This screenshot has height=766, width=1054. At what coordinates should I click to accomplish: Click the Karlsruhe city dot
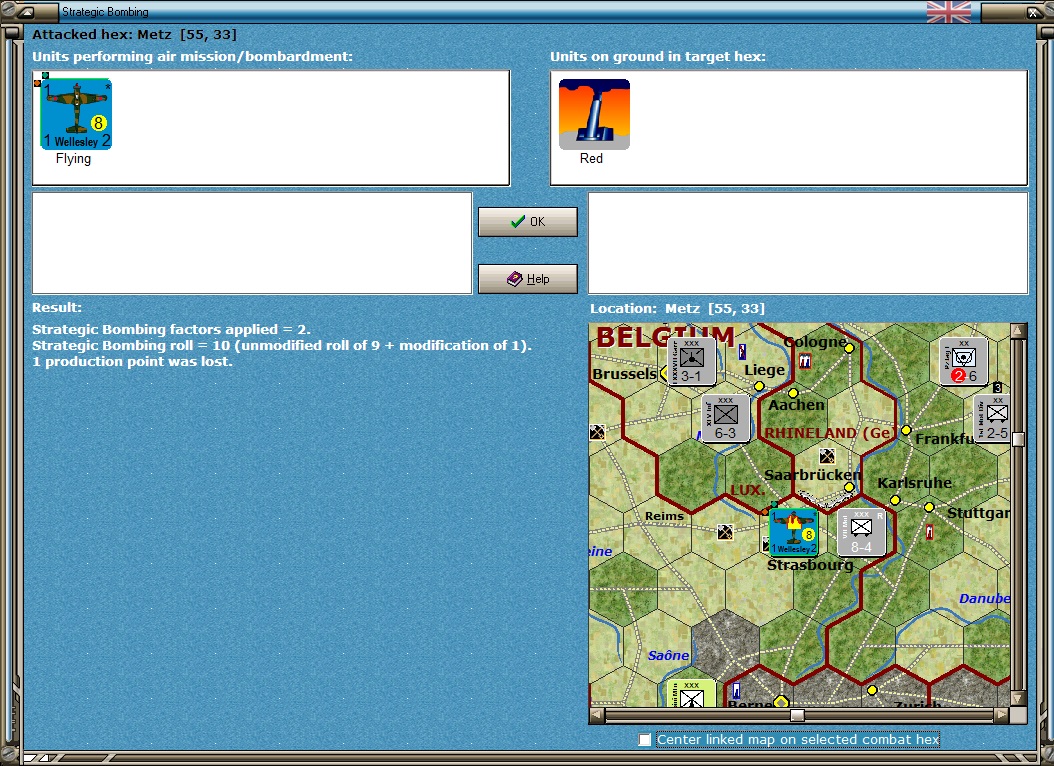895,500
